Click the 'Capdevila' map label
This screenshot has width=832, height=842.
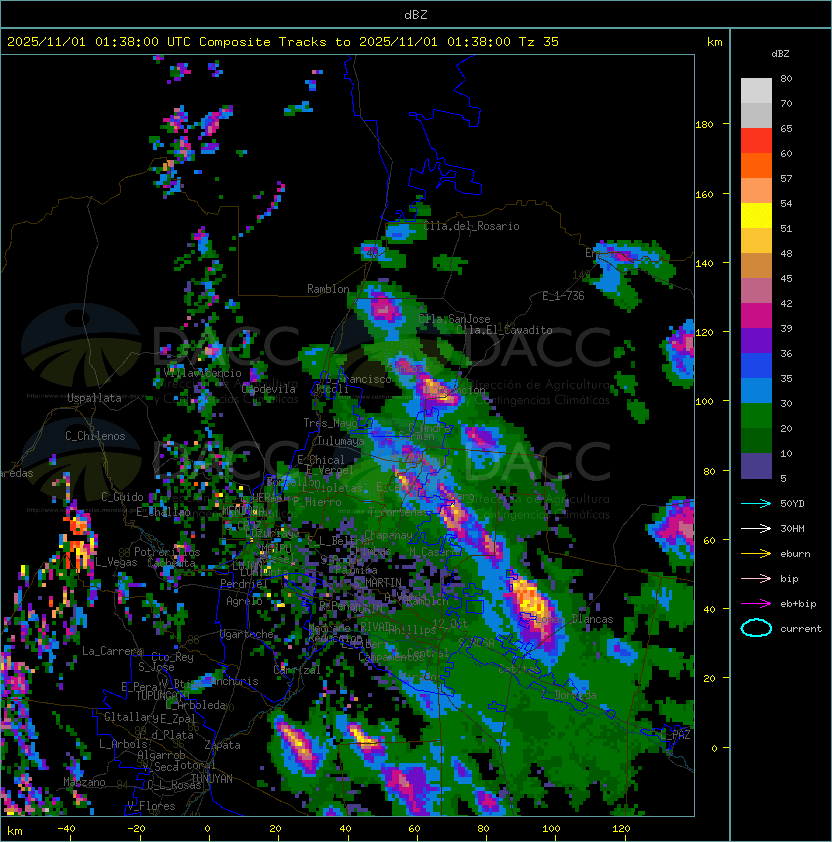[x=268, y=389]
